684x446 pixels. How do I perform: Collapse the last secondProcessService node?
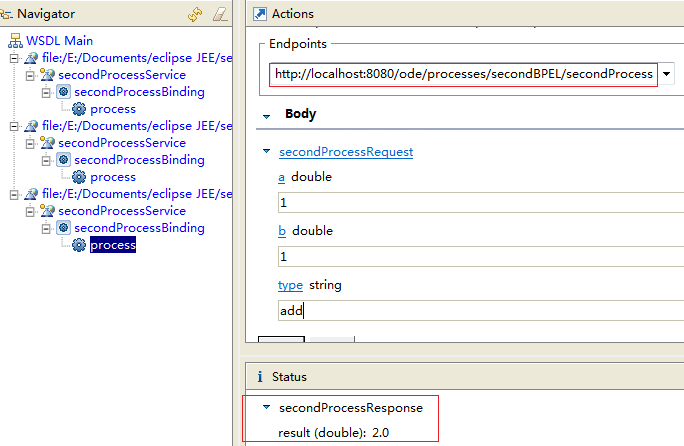pyautogui.click(x=30, y=211)
